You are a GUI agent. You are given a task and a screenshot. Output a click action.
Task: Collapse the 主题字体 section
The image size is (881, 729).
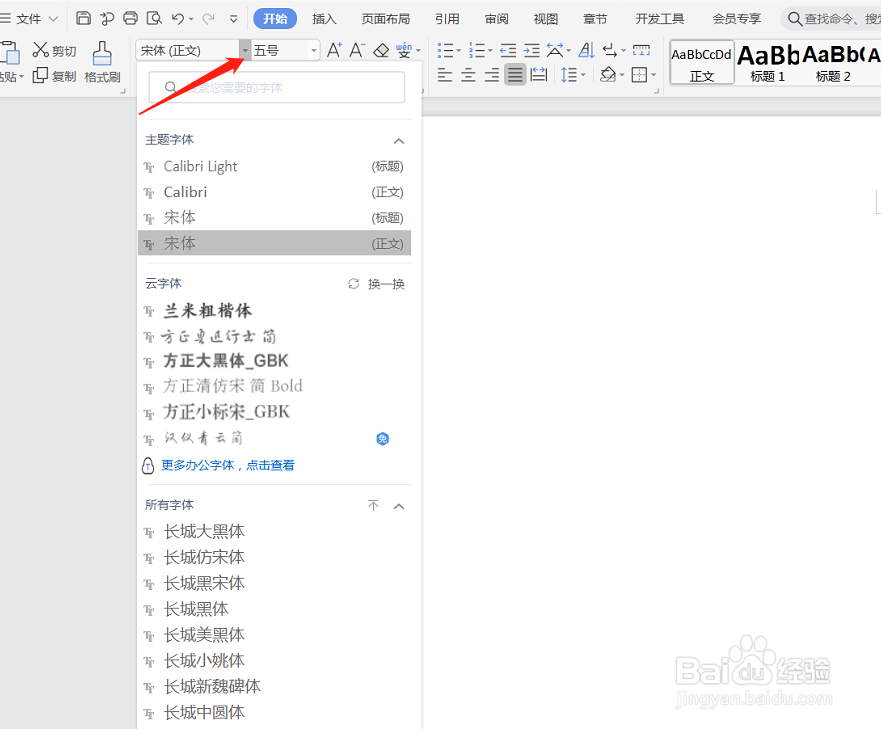pyautogui.click(x=398, y=140)
